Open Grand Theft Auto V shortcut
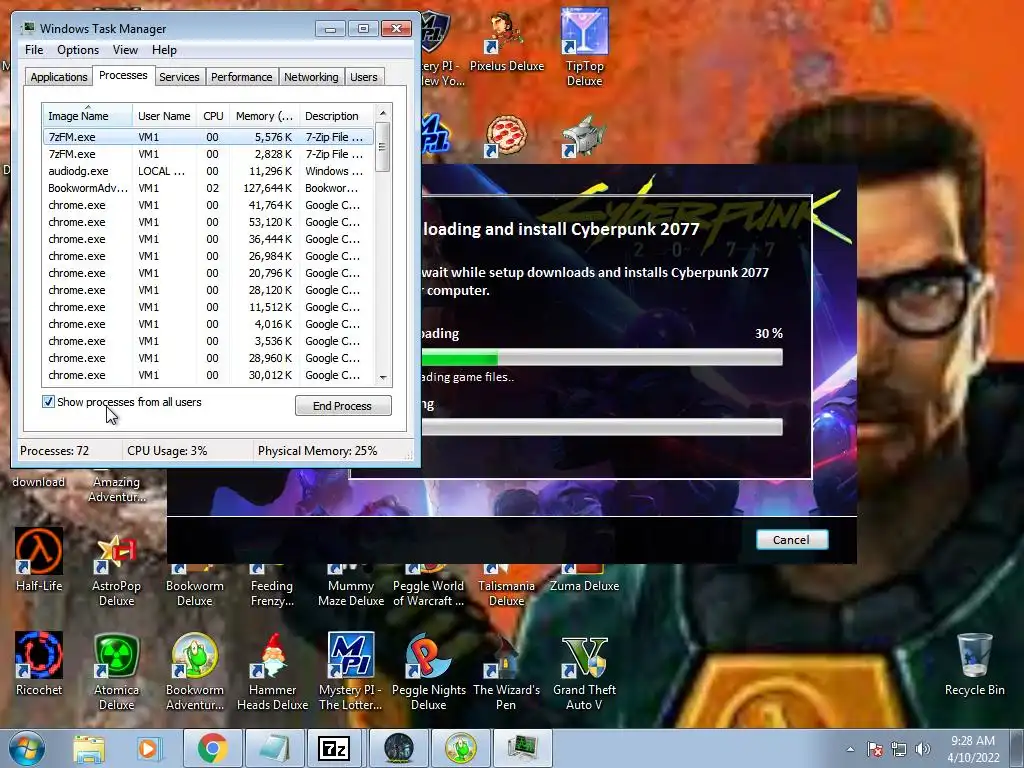The height and width of the screenshot is (768, 1024). [584, 671]
